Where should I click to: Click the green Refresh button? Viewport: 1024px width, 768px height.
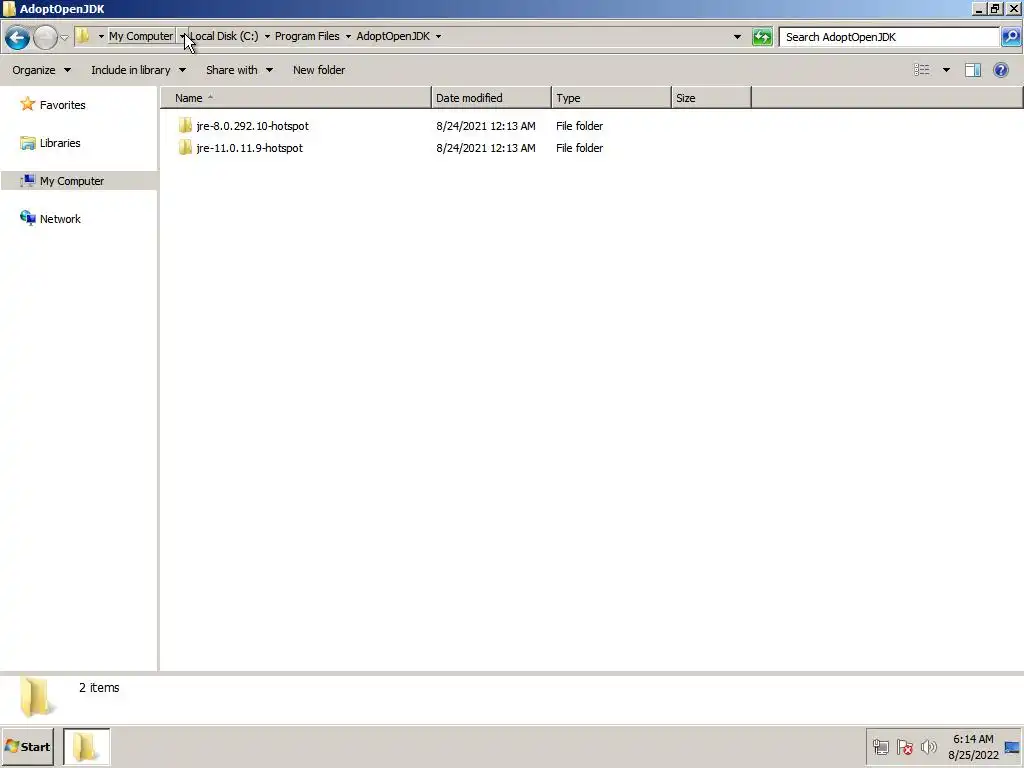pyautogui.click(x=761, y=37)
